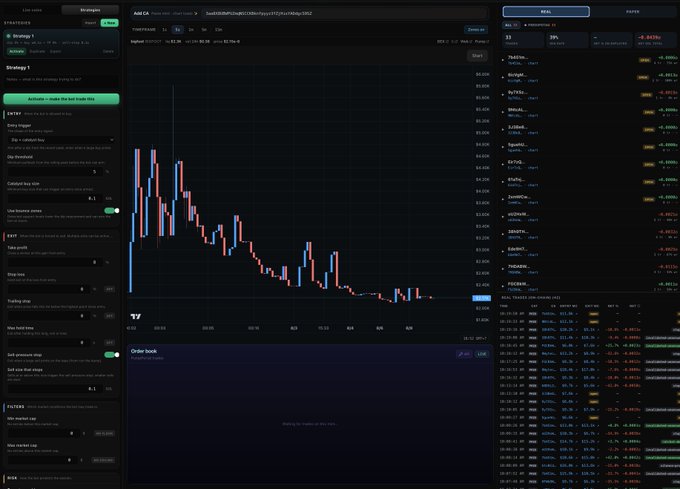
Task: Expand the Eir7zQ position row arrow
Action: click(503, 165)
